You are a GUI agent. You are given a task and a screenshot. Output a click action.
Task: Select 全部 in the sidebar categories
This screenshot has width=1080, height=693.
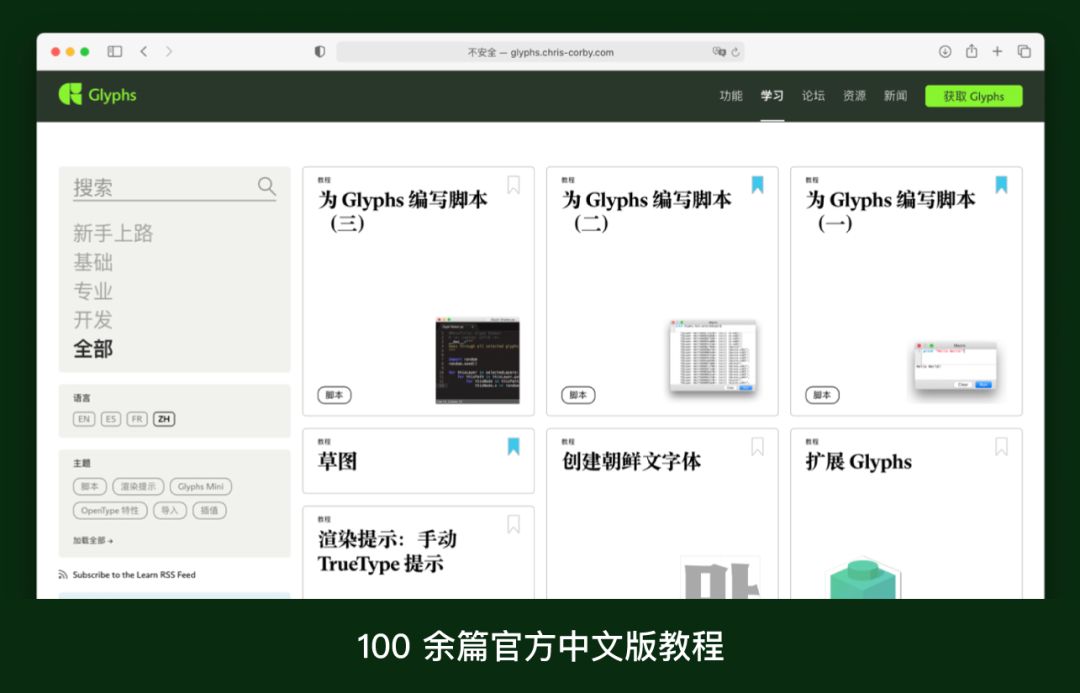(x=95, y=348)
